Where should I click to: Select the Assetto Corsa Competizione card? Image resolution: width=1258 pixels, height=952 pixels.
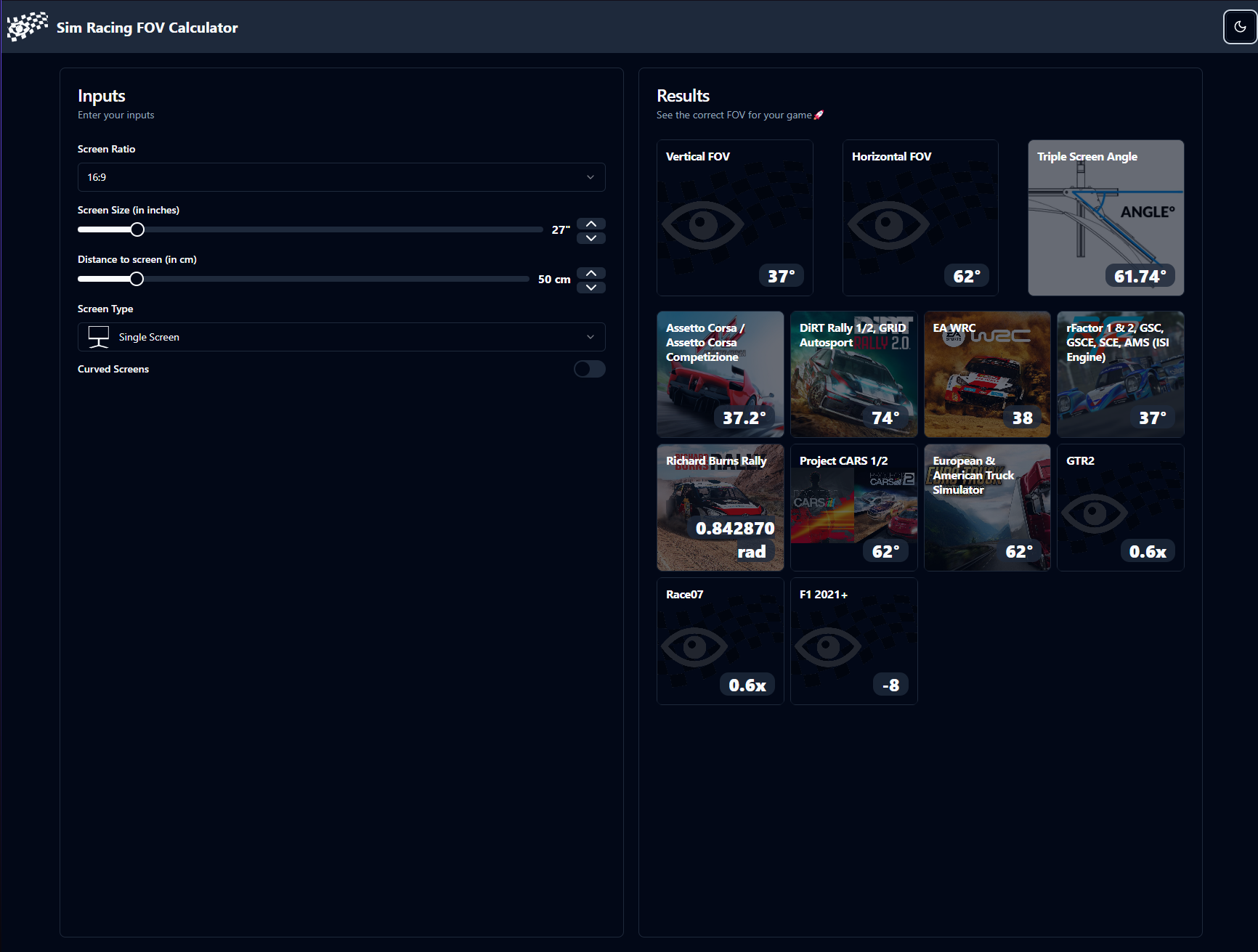coord(721,375)
